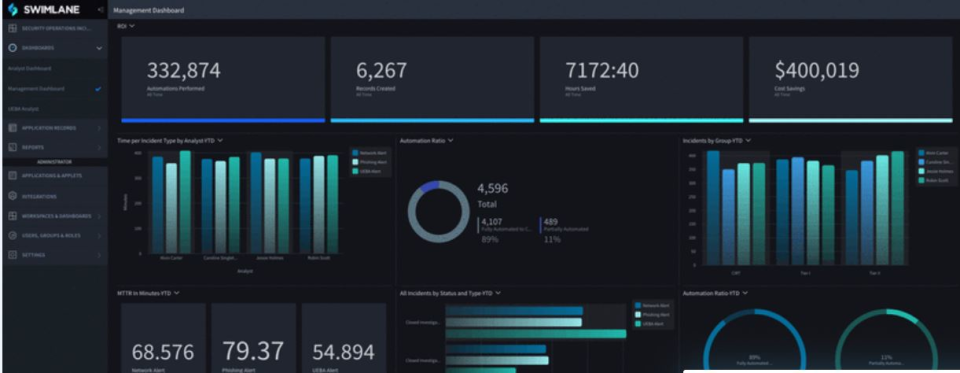Open the Automation Ratio YTD dropdown chevron
The image size is (960, 373).
click(x=744, y=293)
